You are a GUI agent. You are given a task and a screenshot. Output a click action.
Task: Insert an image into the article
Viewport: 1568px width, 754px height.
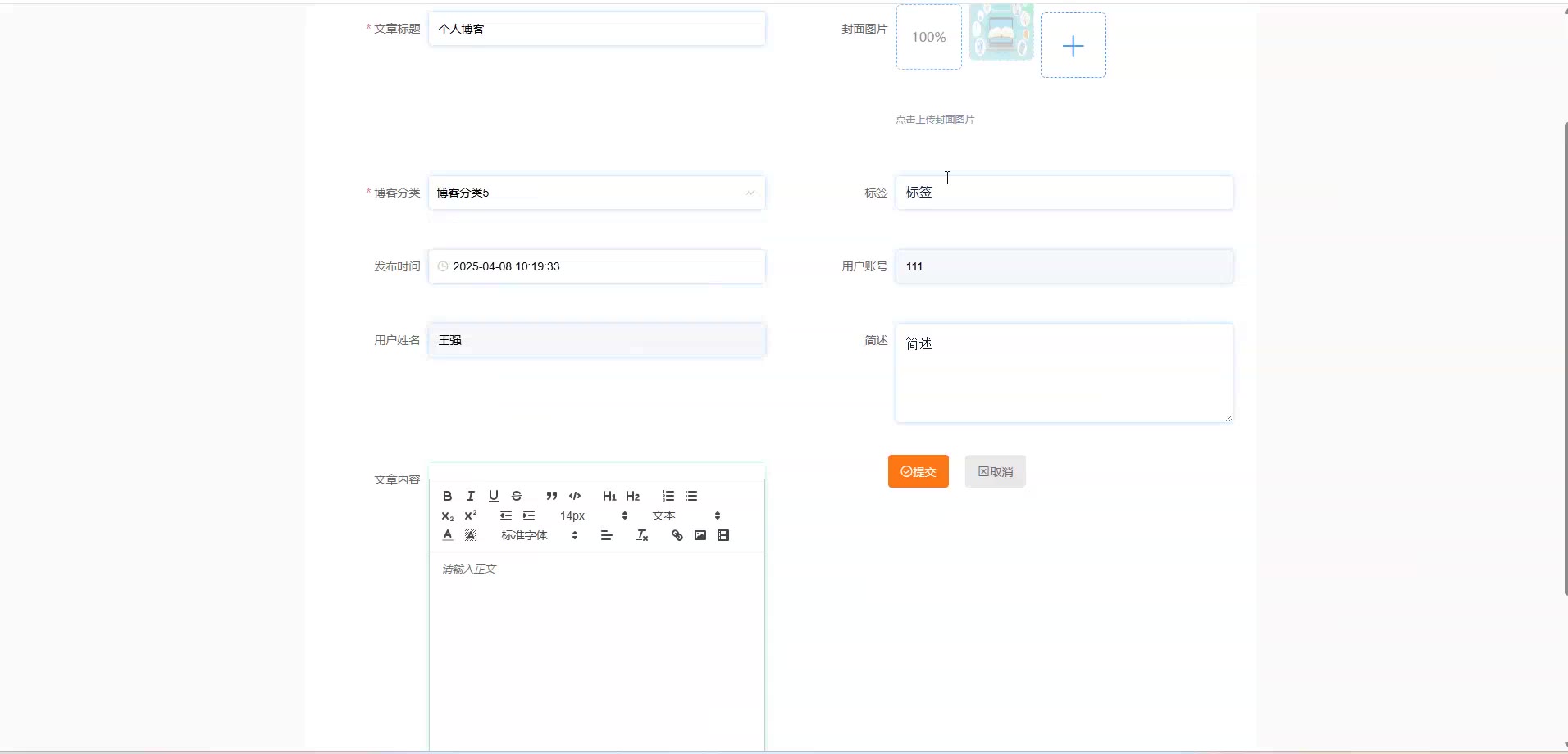point(700,535)
